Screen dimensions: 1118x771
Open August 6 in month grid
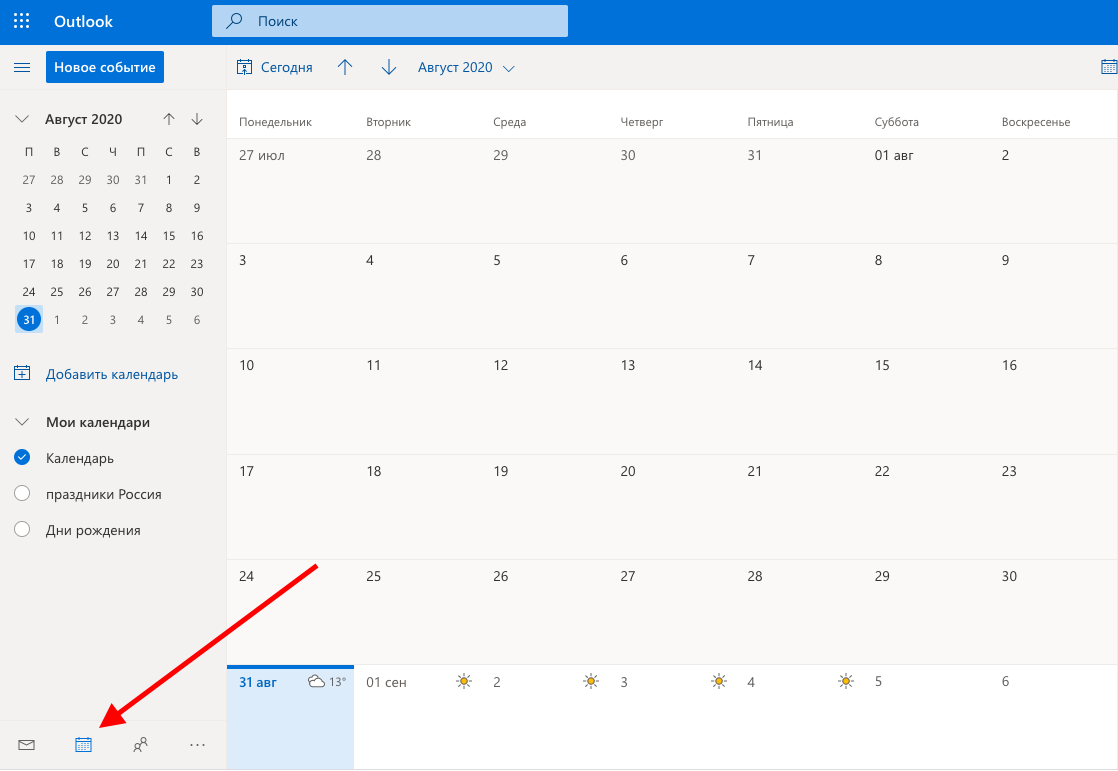[x=672, y=296]
